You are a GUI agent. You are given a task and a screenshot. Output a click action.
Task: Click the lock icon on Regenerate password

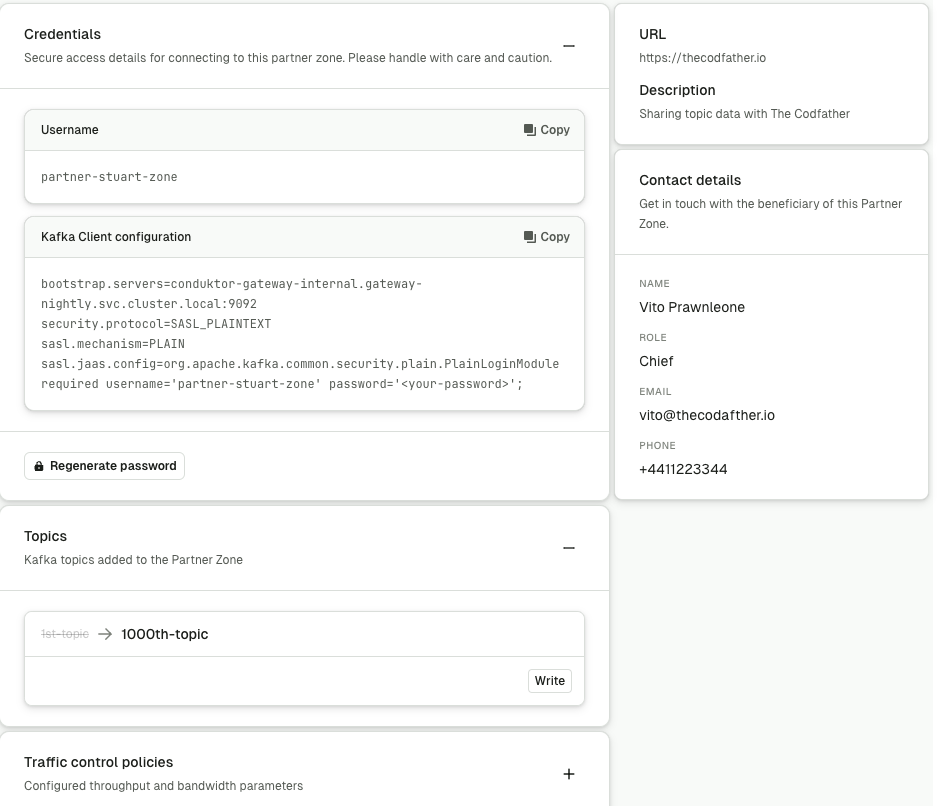point(39,466)
